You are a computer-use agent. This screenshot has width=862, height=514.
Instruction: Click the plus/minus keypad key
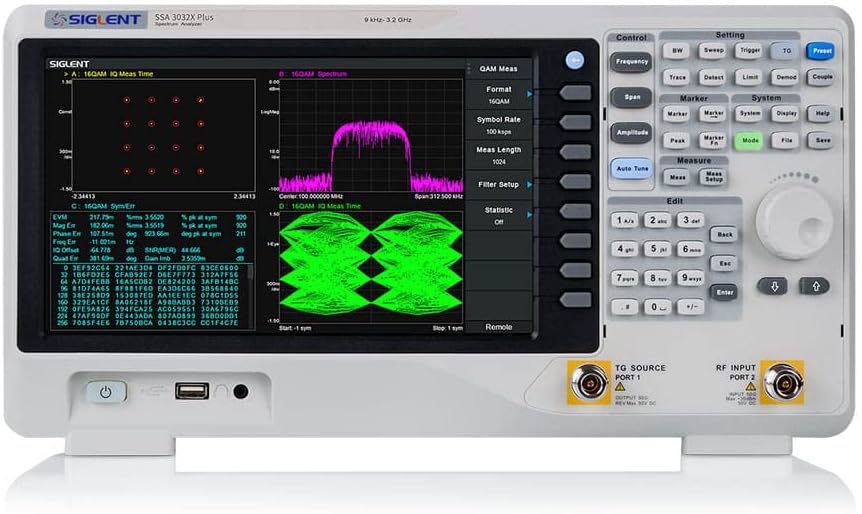690,307
